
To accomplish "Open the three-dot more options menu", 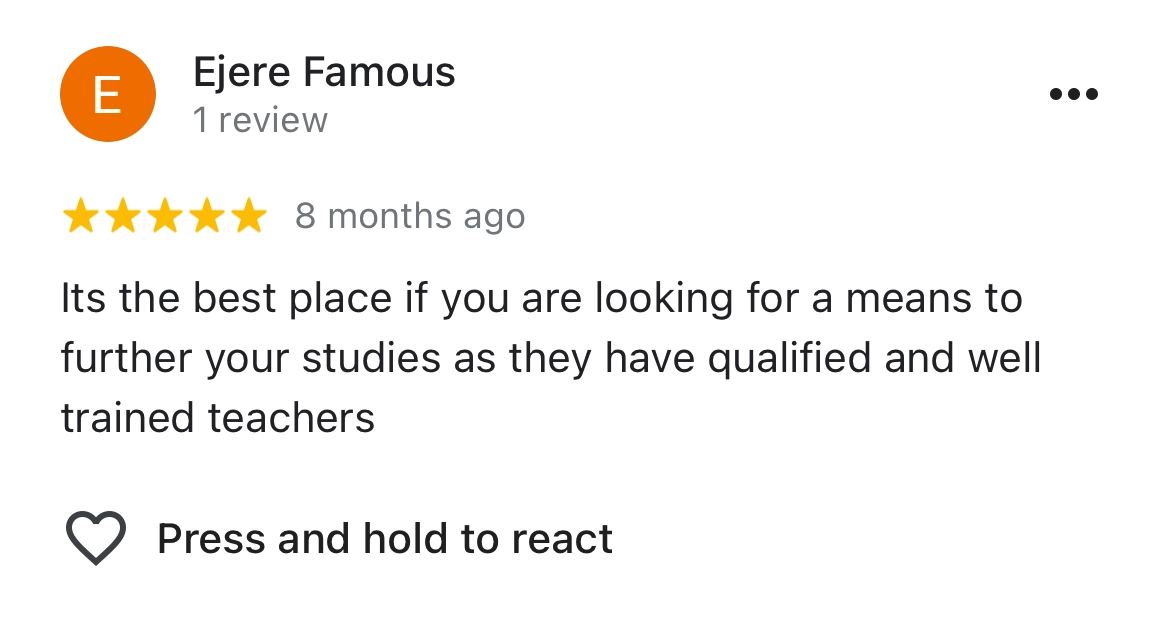I will [1073, 95].
